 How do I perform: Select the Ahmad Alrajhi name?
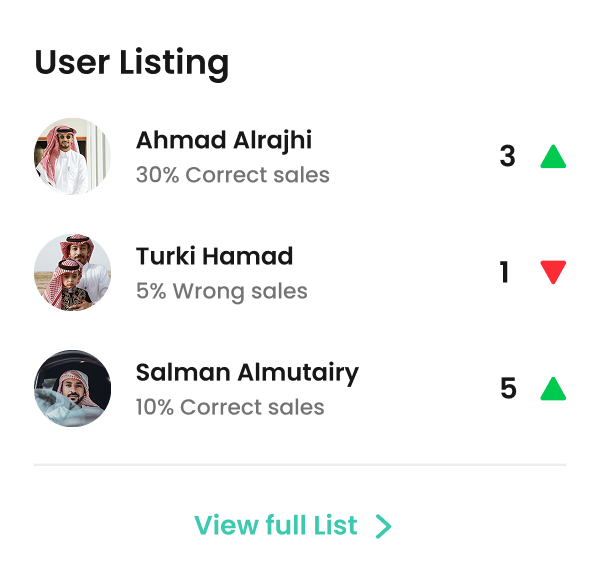tap(224, 140)
